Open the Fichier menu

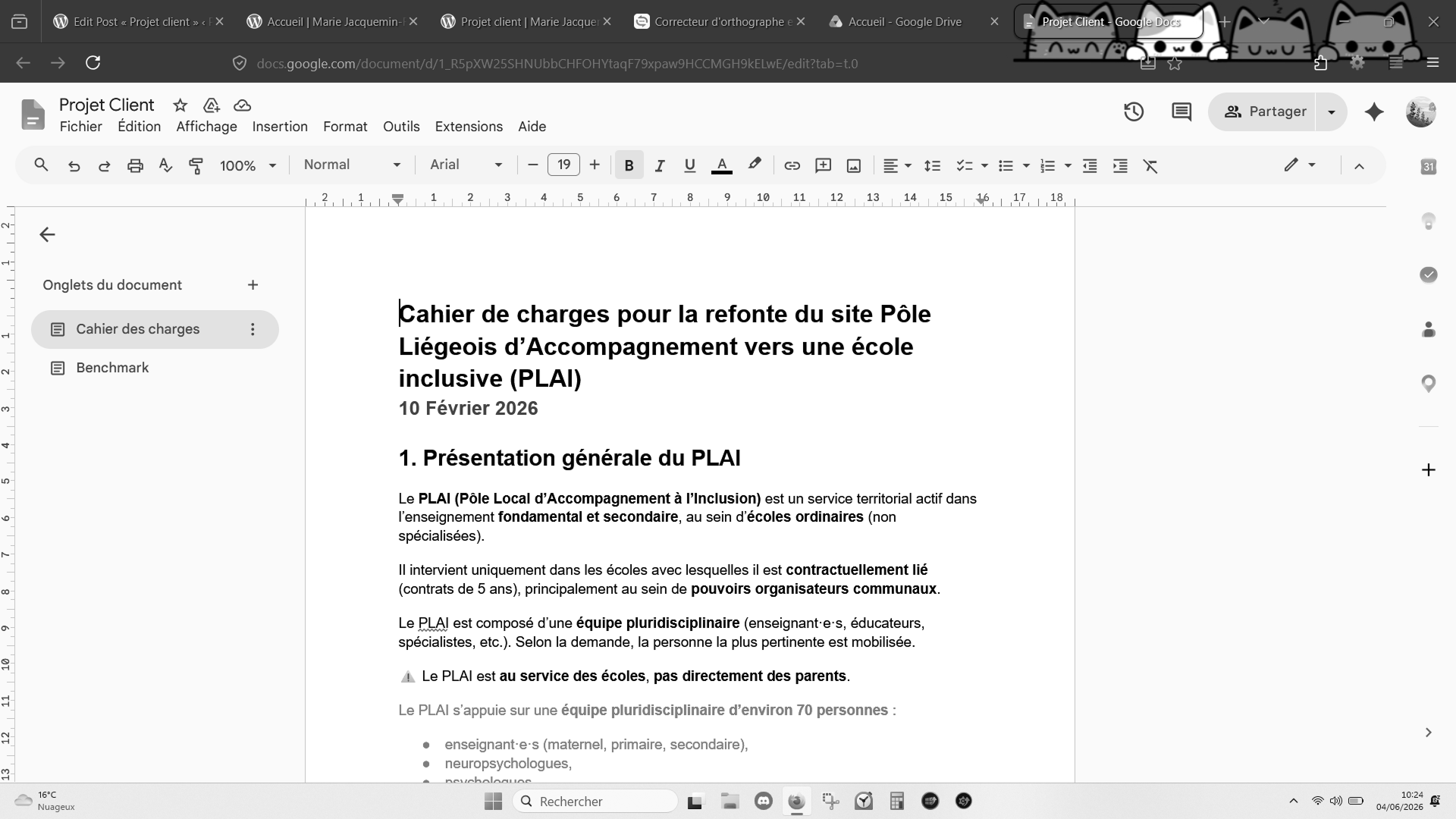[x=81, y=127]
